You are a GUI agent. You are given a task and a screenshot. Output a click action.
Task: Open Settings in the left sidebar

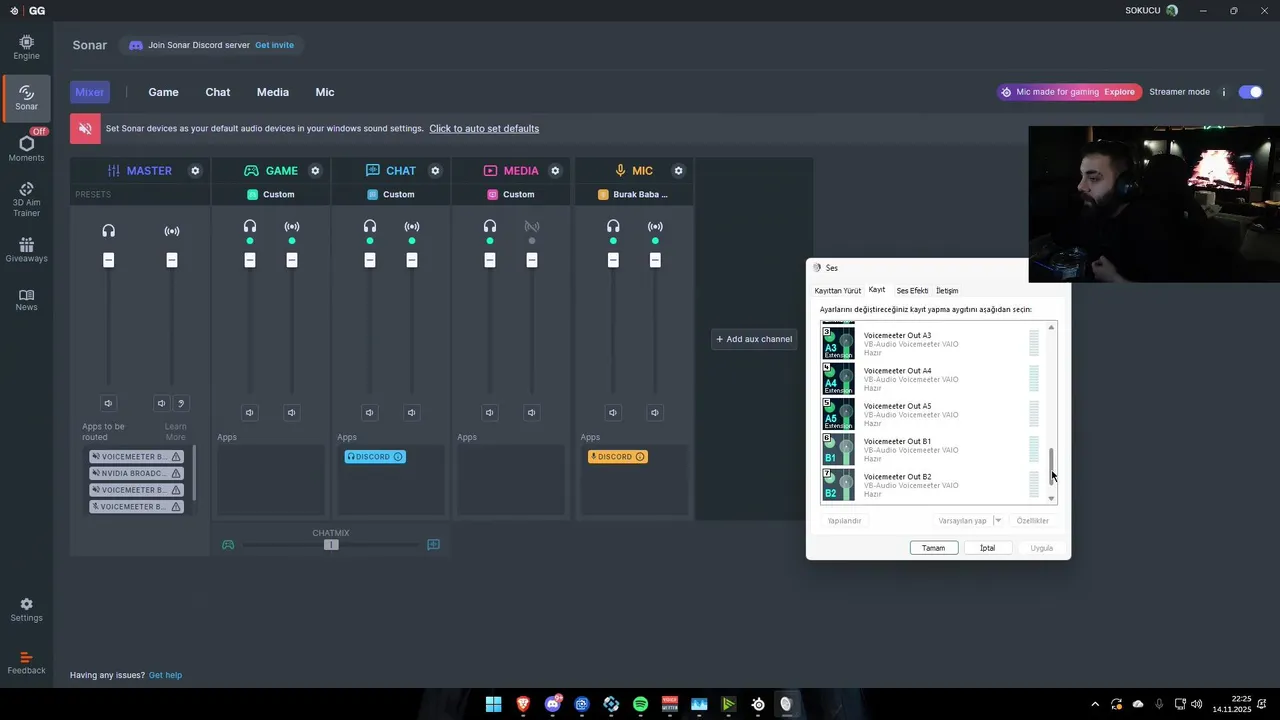(x=26, y=610)
